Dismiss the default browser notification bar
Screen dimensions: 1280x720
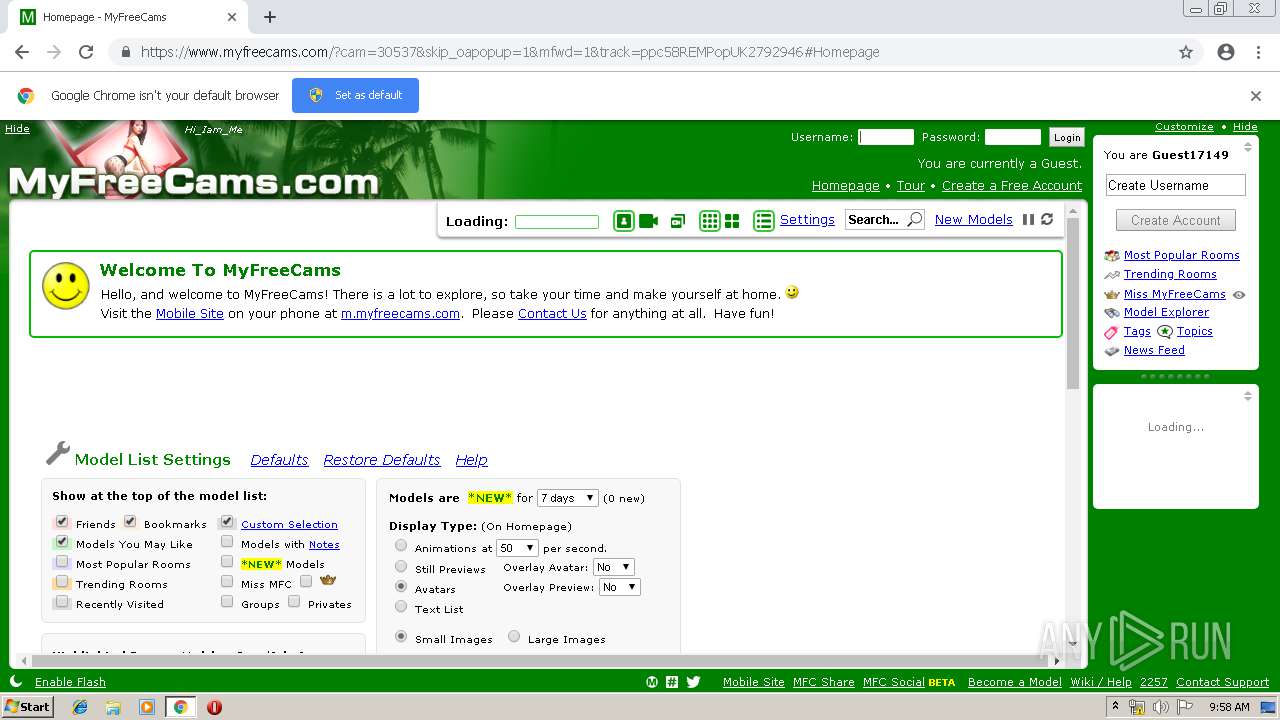tap(1256, 96)
